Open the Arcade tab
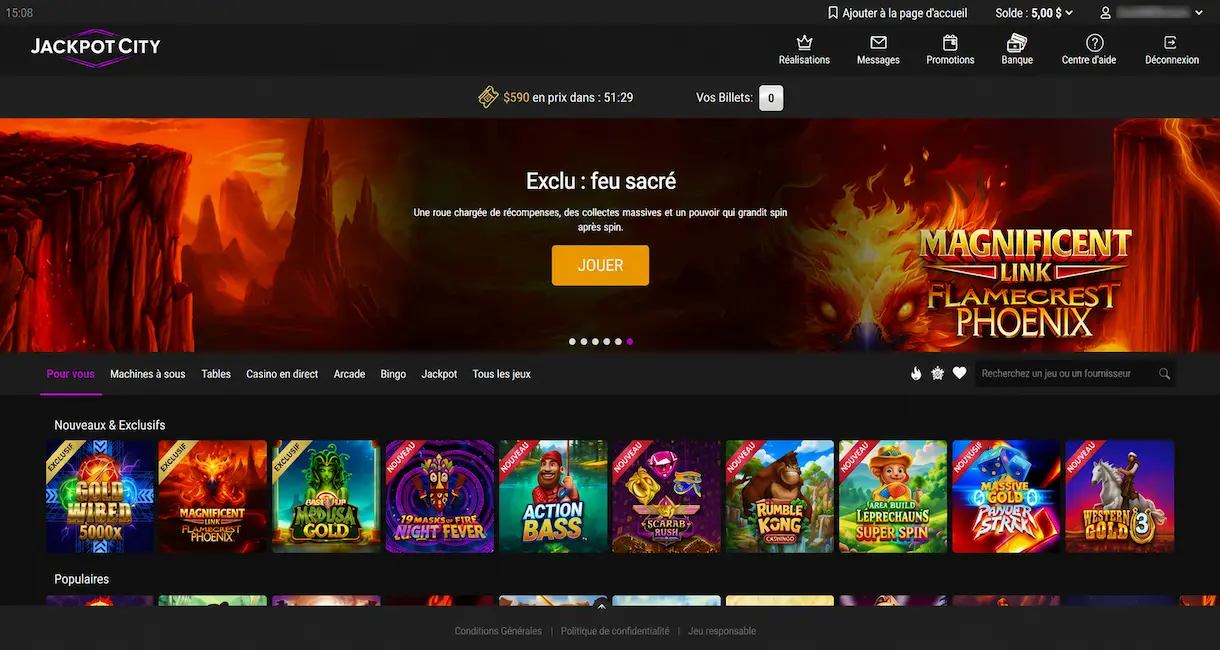Image resolution: width=1220 pixels, height=650 pixels. coord(349,374)
